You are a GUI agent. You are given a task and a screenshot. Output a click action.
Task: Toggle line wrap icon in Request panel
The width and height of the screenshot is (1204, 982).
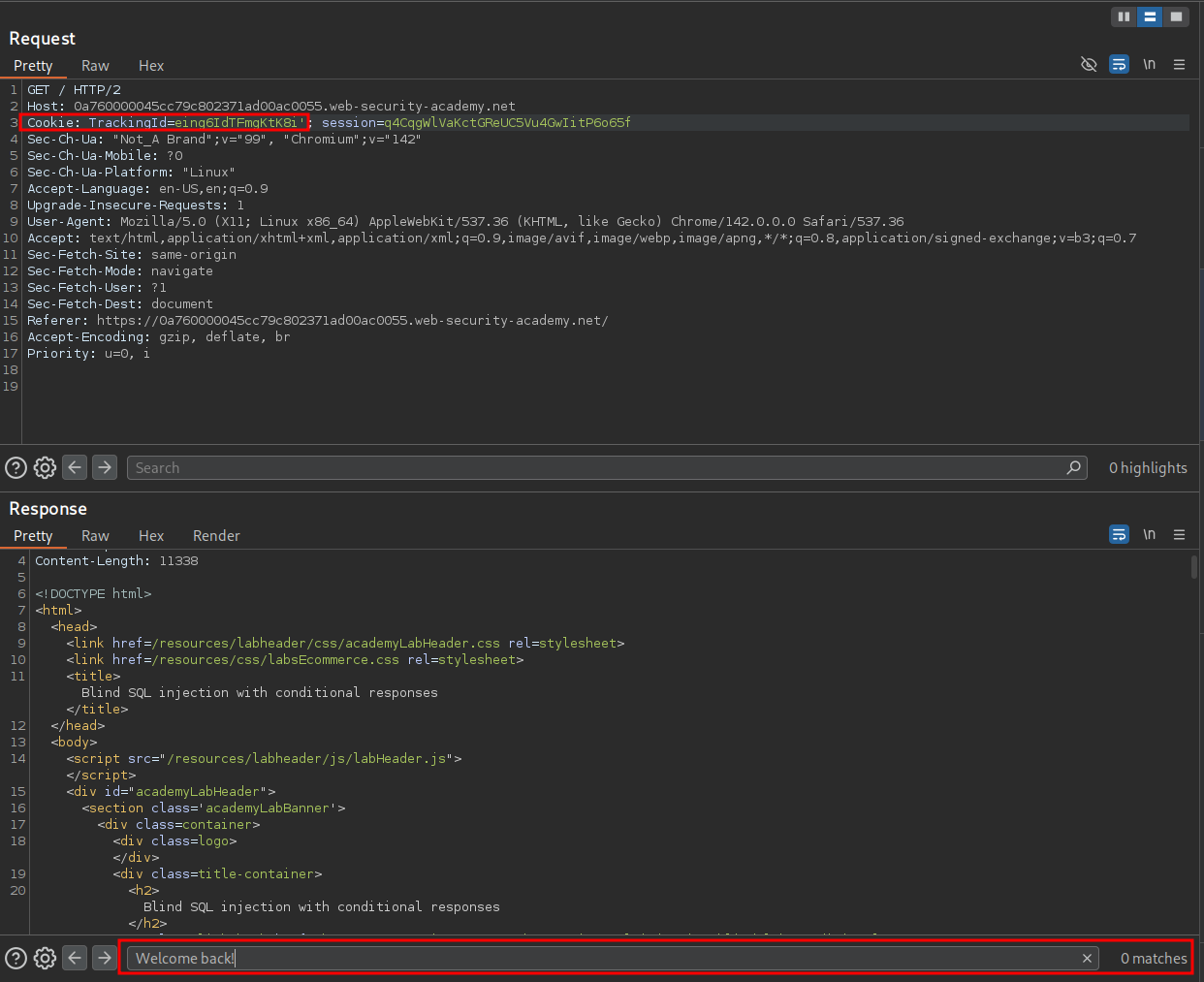(x=1119, y=64)
